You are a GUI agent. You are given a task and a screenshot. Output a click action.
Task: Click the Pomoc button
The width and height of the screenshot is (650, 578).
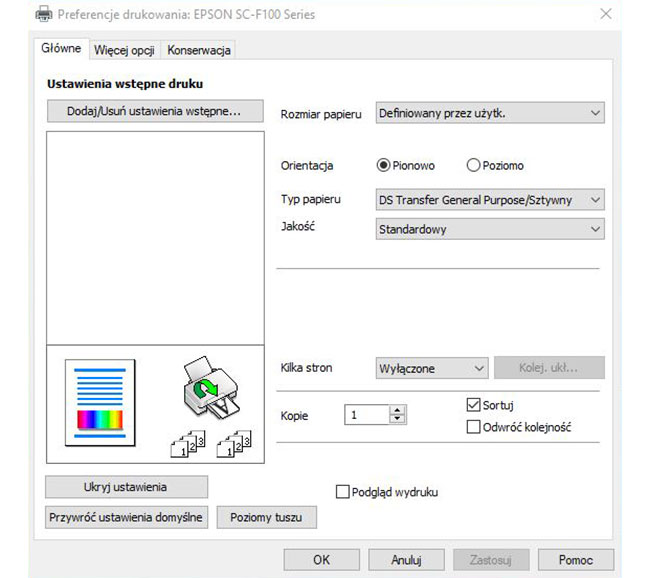point(576,560)
